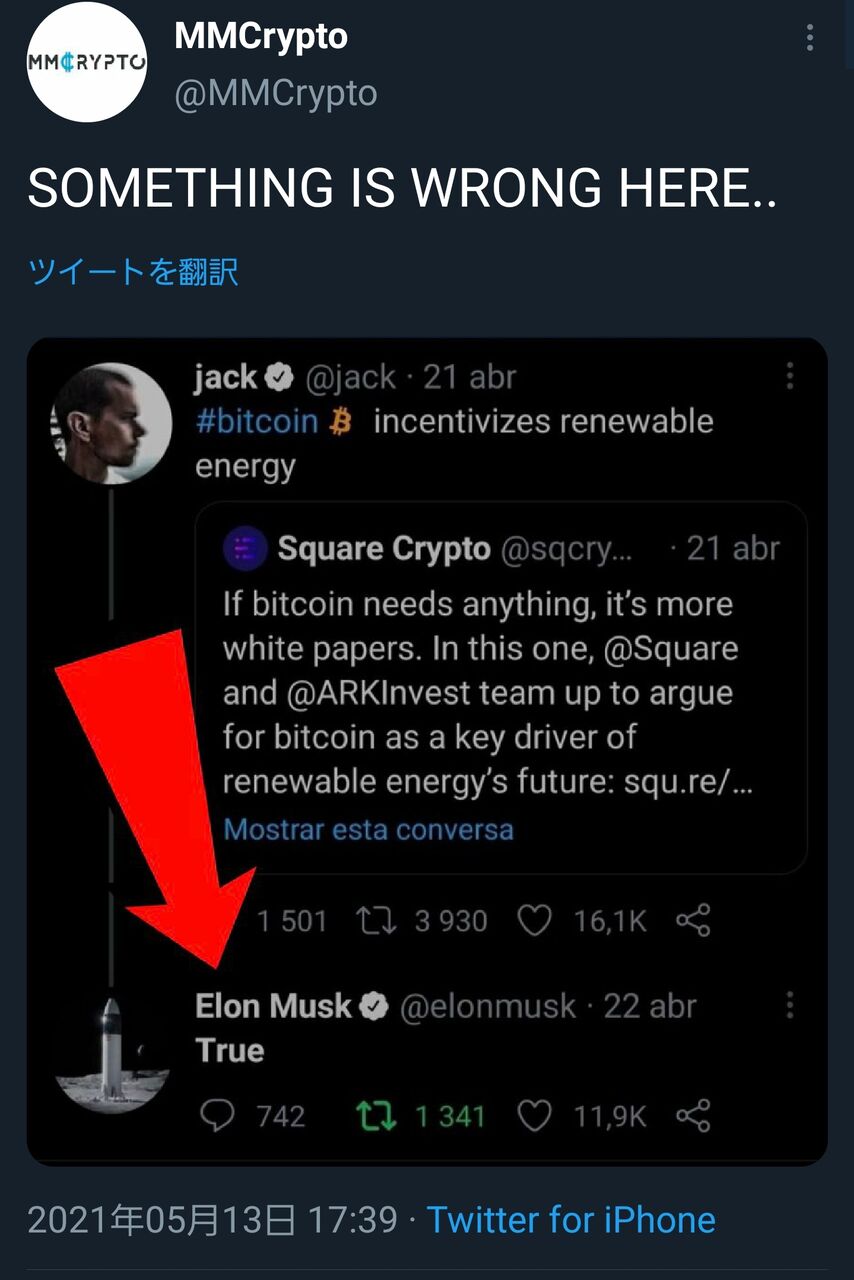Tap the ツイートを翻訳 translate link
854x1280 pixels.
(133, 272)
